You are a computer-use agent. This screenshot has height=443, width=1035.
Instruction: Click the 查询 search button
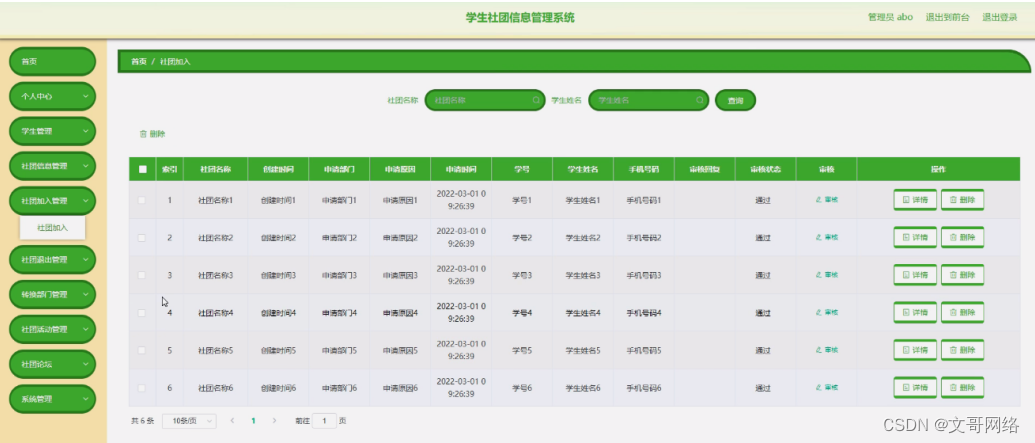[735, 100]
